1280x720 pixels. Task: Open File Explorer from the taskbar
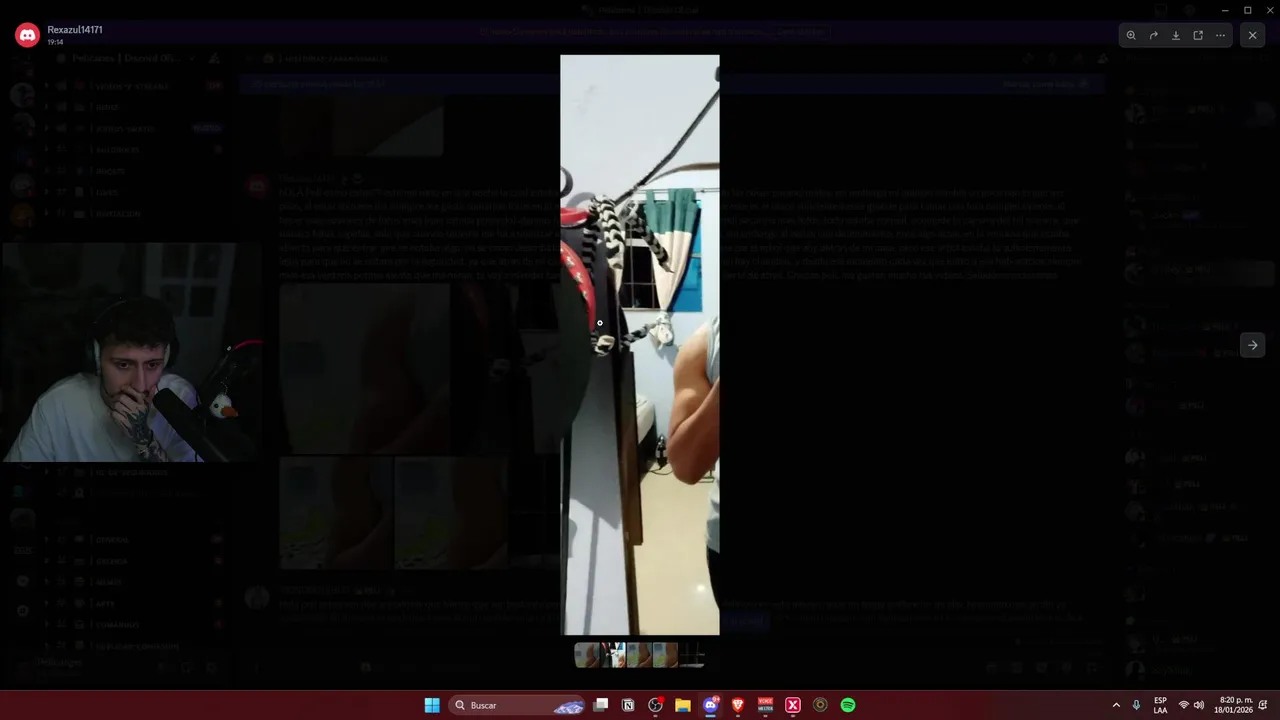click(x=683, y=705)
